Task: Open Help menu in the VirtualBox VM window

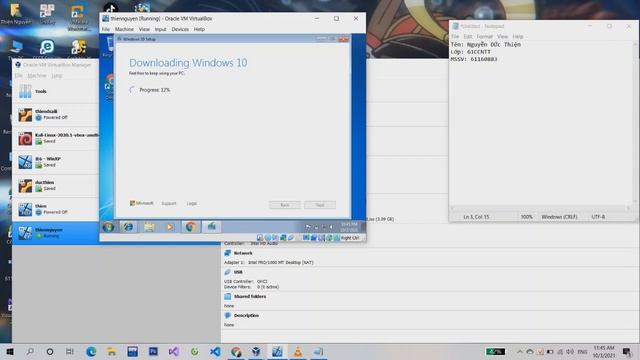Action: click(x=199, y=29)
